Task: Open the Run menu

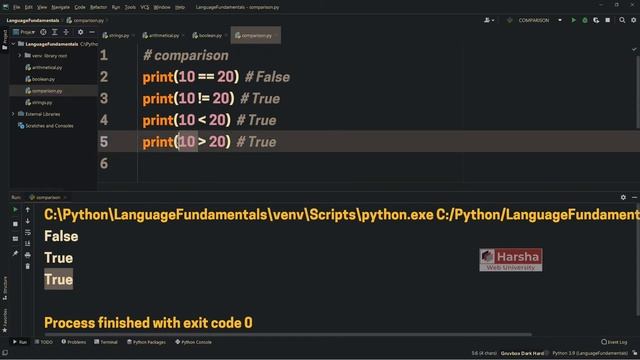Action: (116, 7)
